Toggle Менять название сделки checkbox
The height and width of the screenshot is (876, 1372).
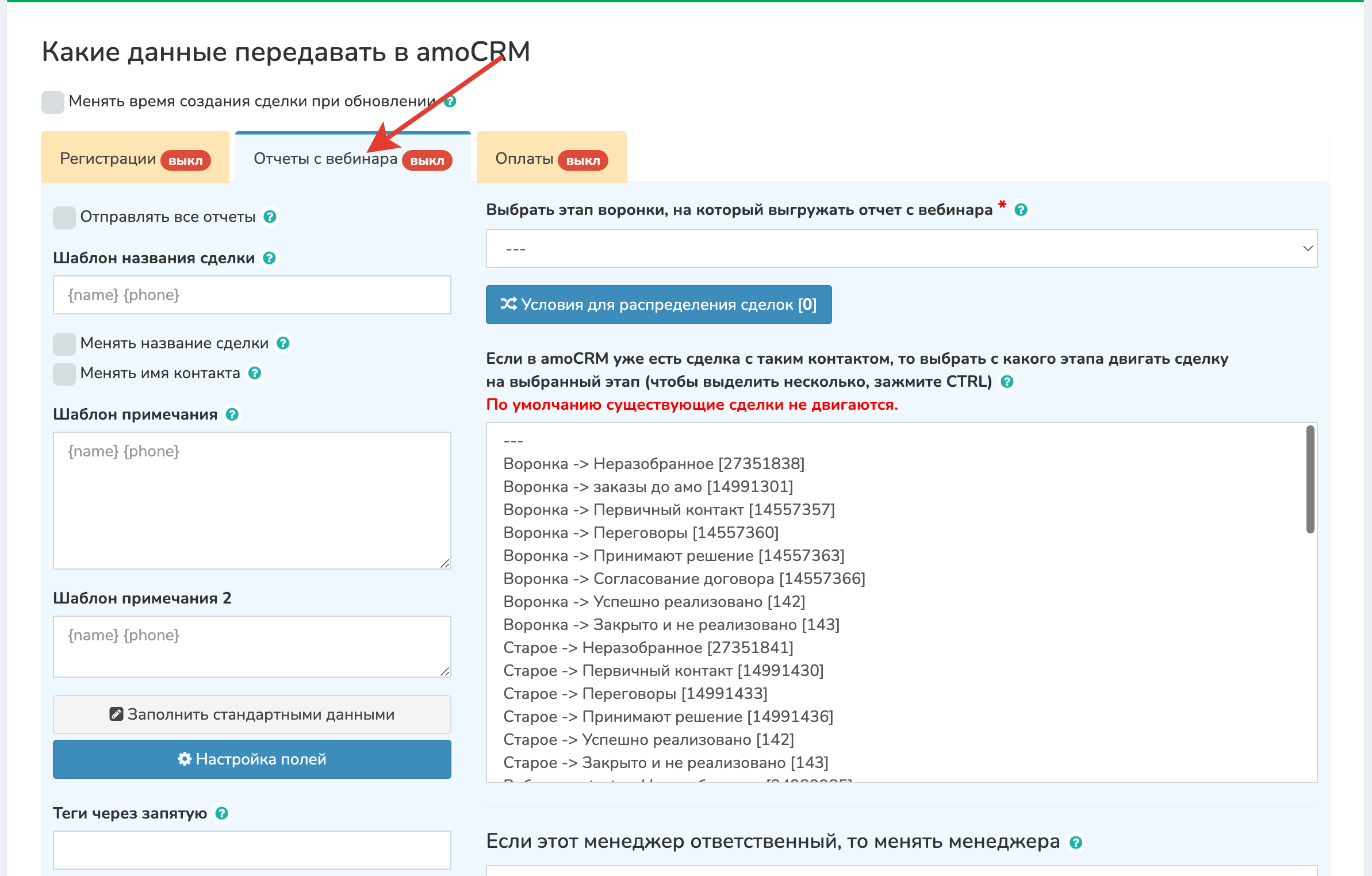click(x=64, y=344)
